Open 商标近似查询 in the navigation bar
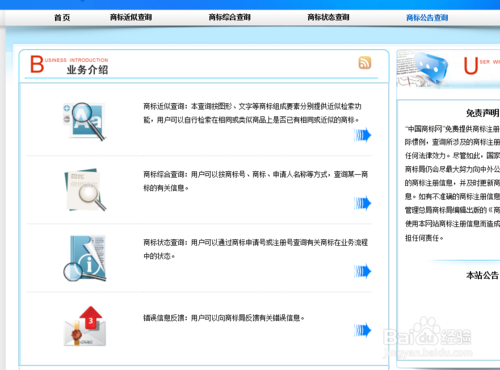The width and height of the screenshot is (500, 370). pos(131,17)
